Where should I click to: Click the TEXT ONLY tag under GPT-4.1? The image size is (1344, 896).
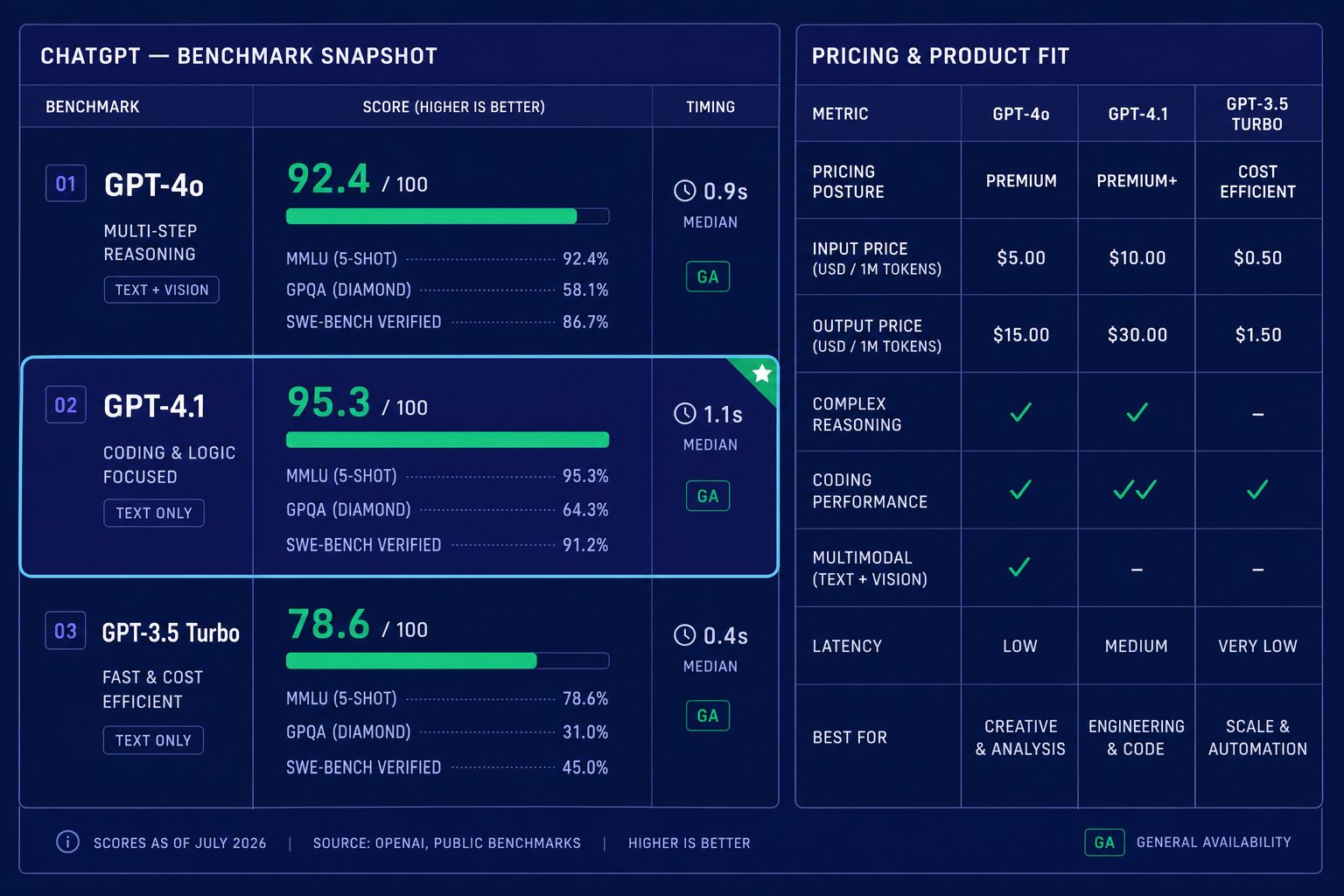(x=153, y=513)
